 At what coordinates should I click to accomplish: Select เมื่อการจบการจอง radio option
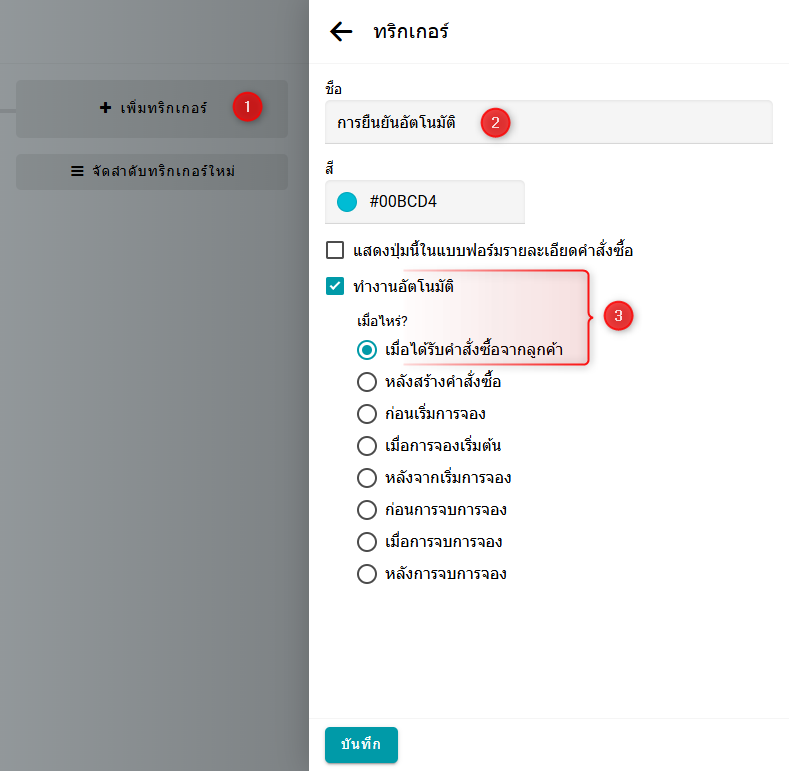point(367,542)
